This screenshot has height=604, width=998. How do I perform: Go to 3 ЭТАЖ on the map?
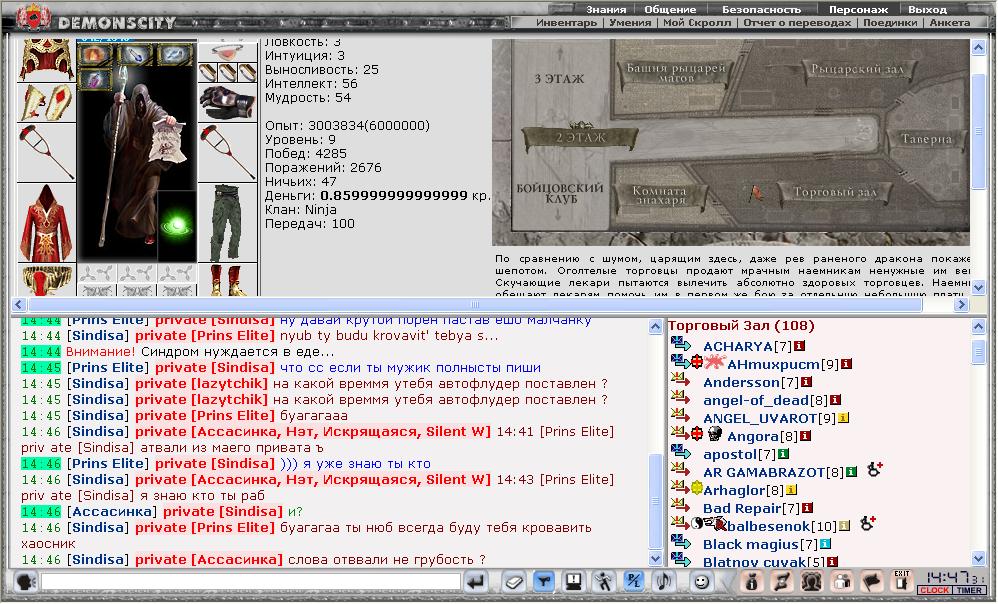[559, 80]
